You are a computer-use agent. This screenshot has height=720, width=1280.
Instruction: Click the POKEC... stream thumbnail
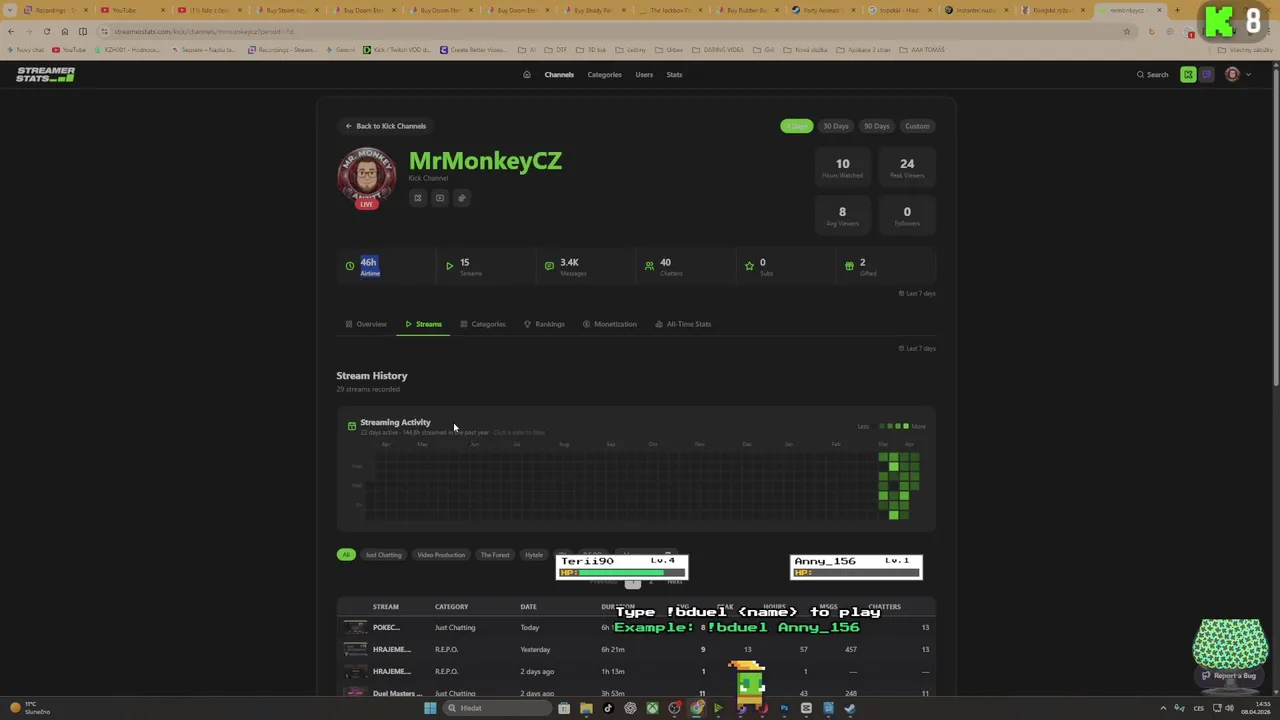(x=356, y=628)
